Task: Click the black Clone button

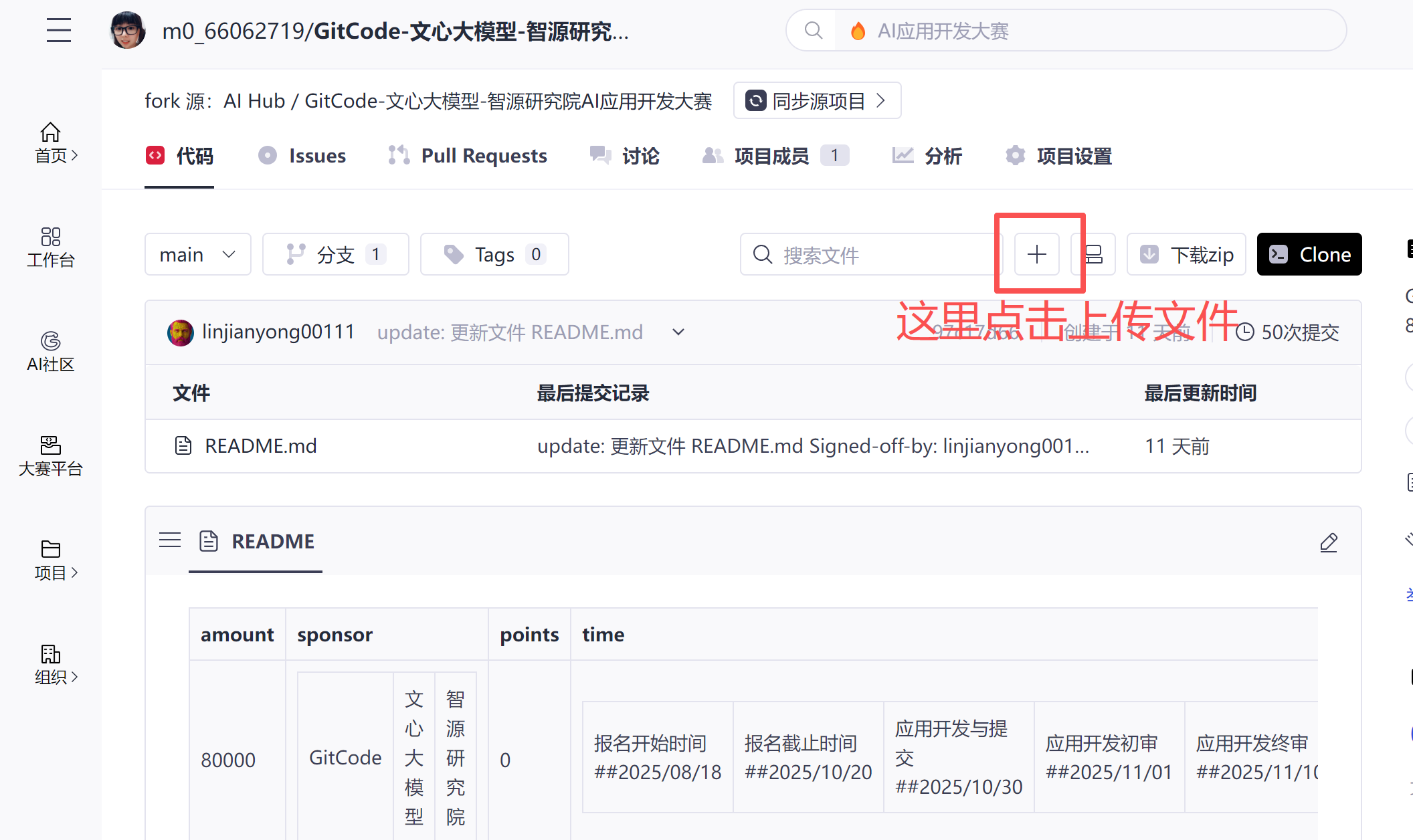Action: click(x=1309, y=254)
